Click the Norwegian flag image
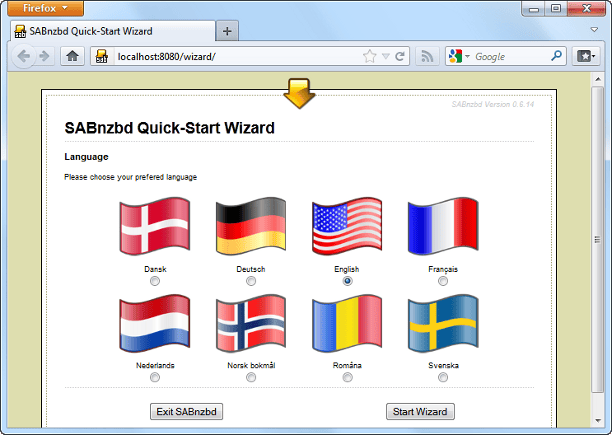The width and height of the screenshot is (612, 435). [251, 323]
